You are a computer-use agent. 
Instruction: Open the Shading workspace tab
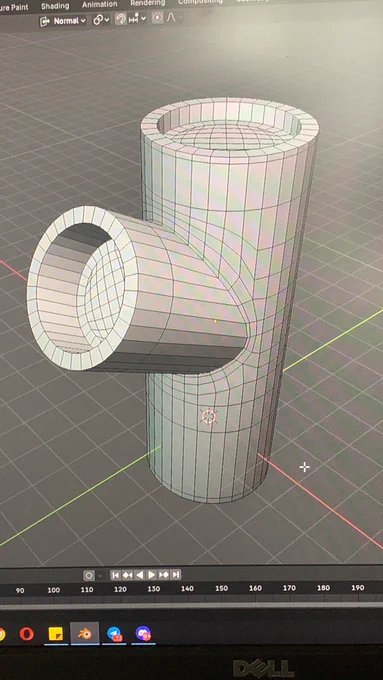[55, 6]
